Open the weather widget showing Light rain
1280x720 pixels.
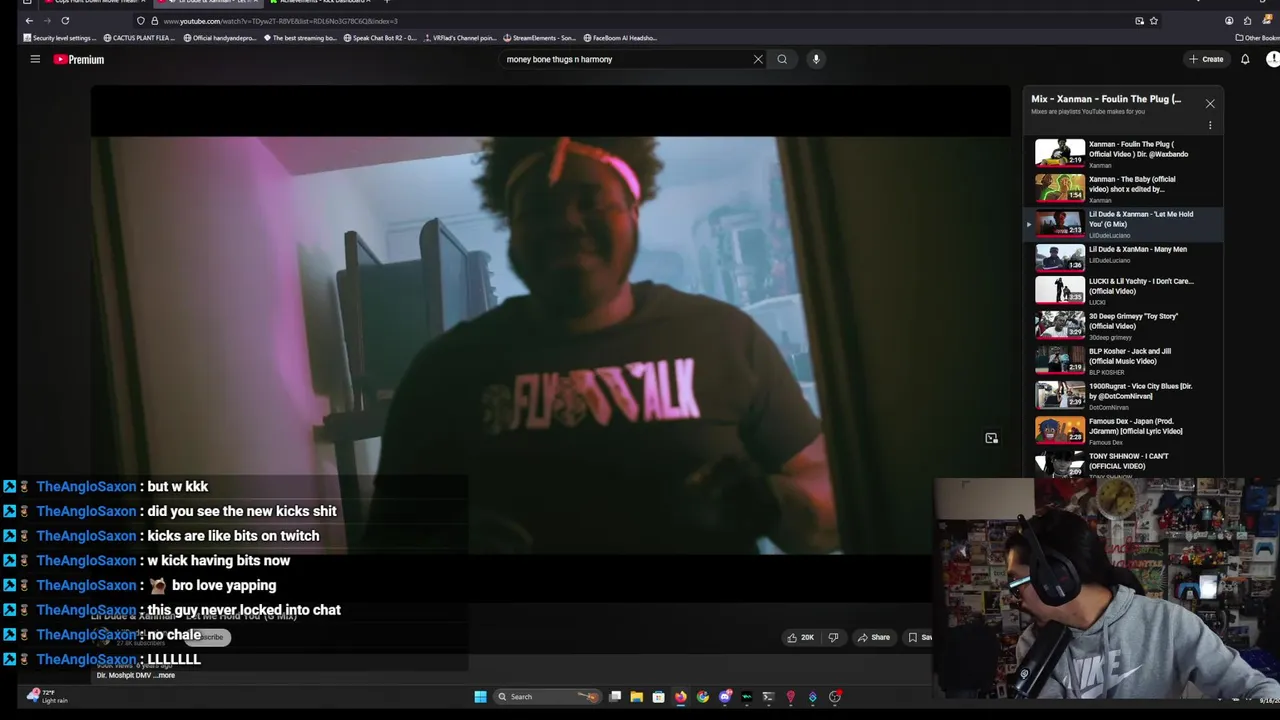[x=47, y=696]
